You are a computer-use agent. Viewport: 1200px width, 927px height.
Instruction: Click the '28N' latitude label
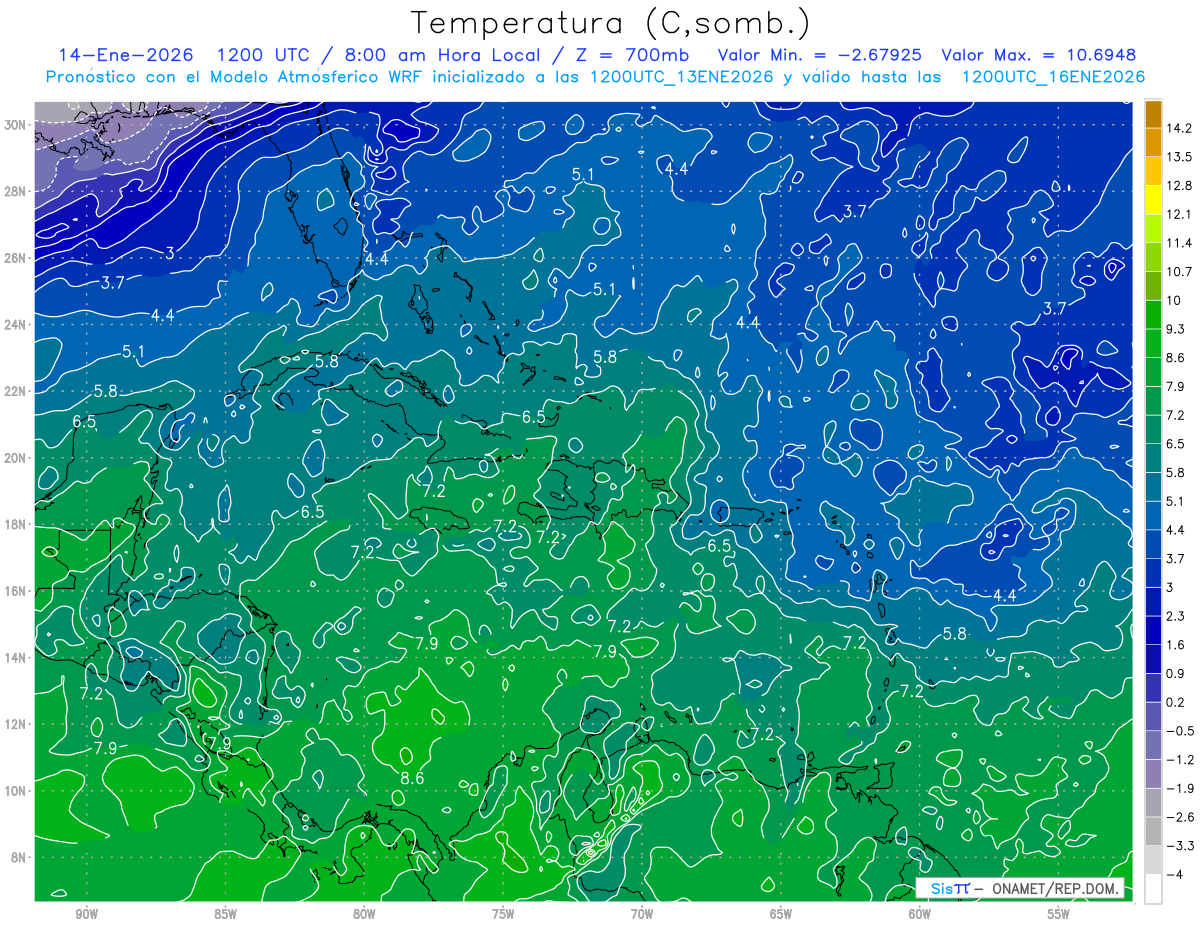pyautogui.click(x=15, y=191)
